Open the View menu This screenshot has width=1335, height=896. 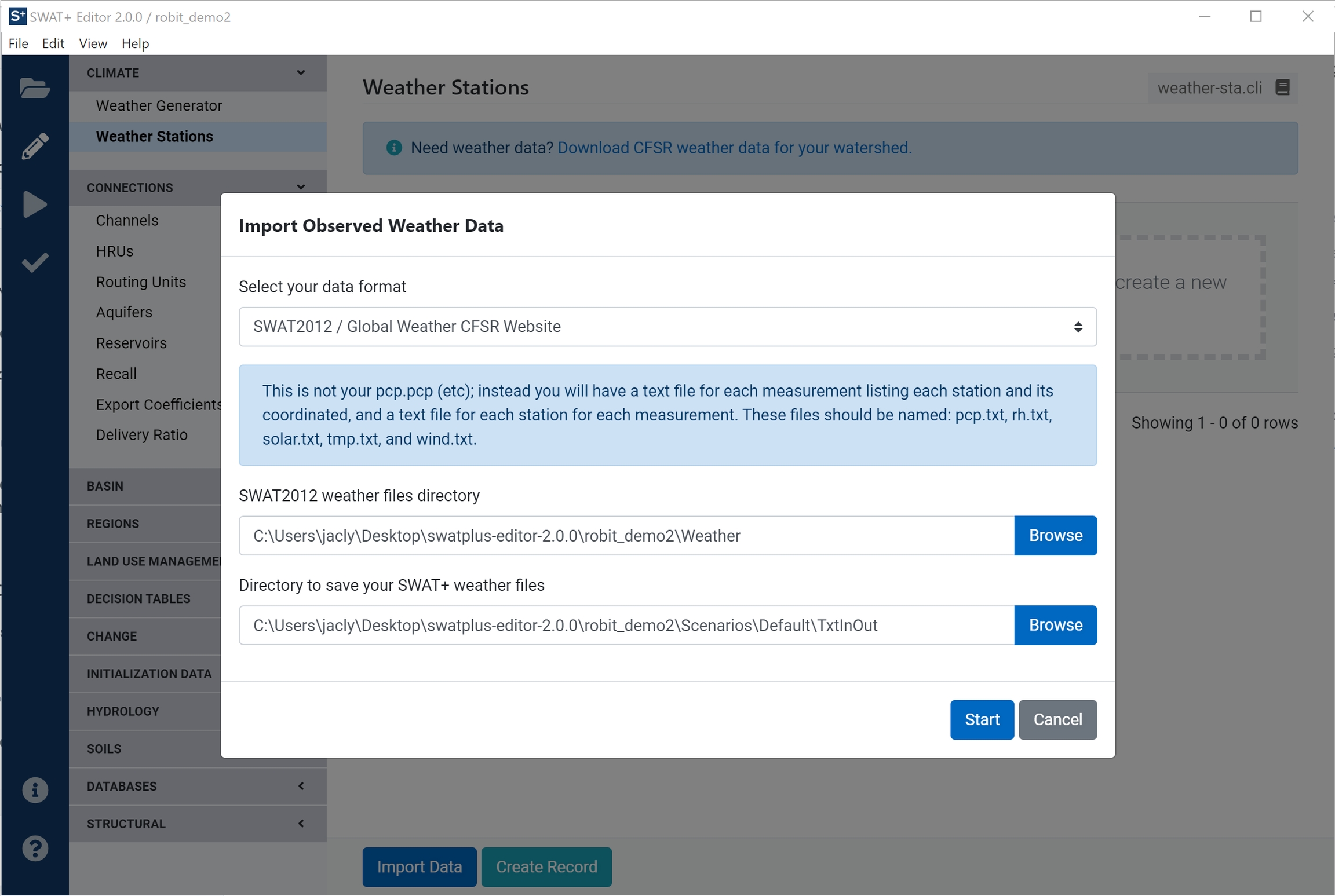pos(93,43)
